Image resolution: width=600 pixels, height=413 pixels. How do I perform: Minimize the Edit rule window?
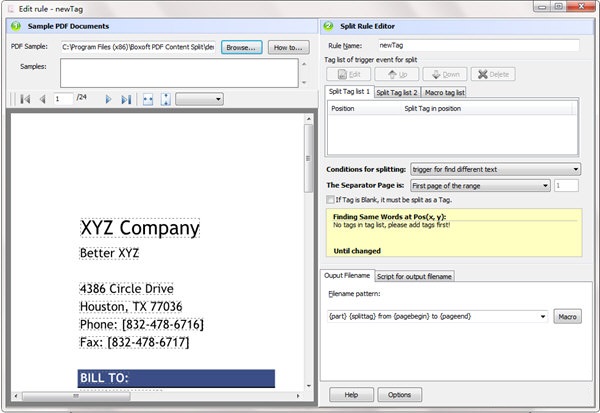pyautogui.click(x=542, y=6)
